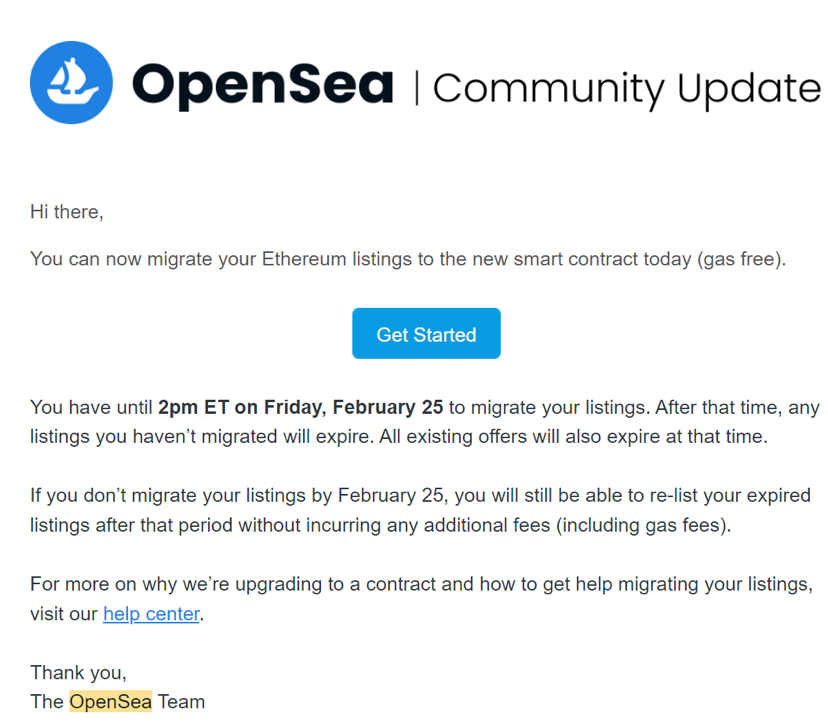Click the 'If you don't migrate your listings' line

(420, 496)
